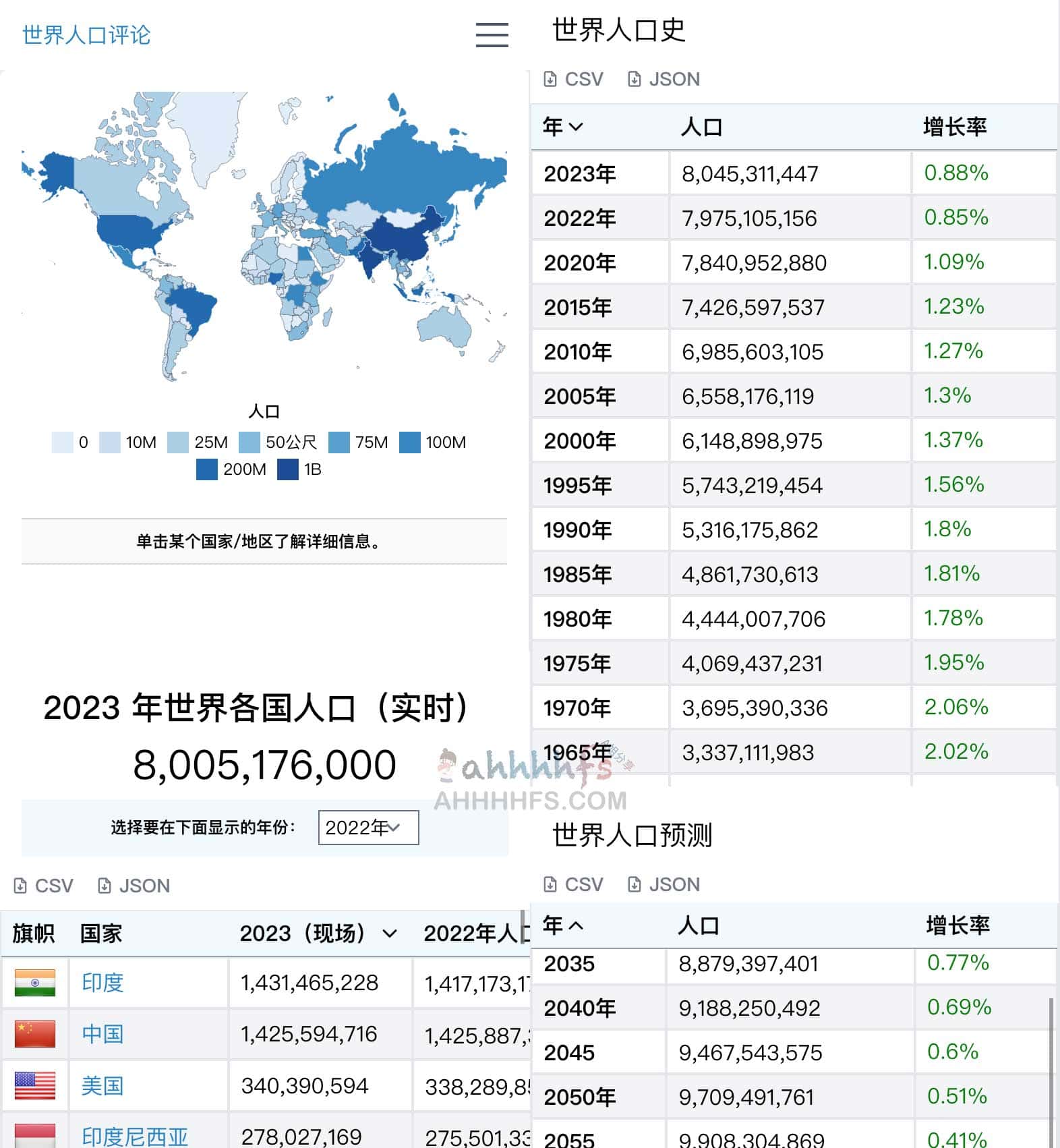
Task: Sort the forecast table by 年 column
Action: 562,925
